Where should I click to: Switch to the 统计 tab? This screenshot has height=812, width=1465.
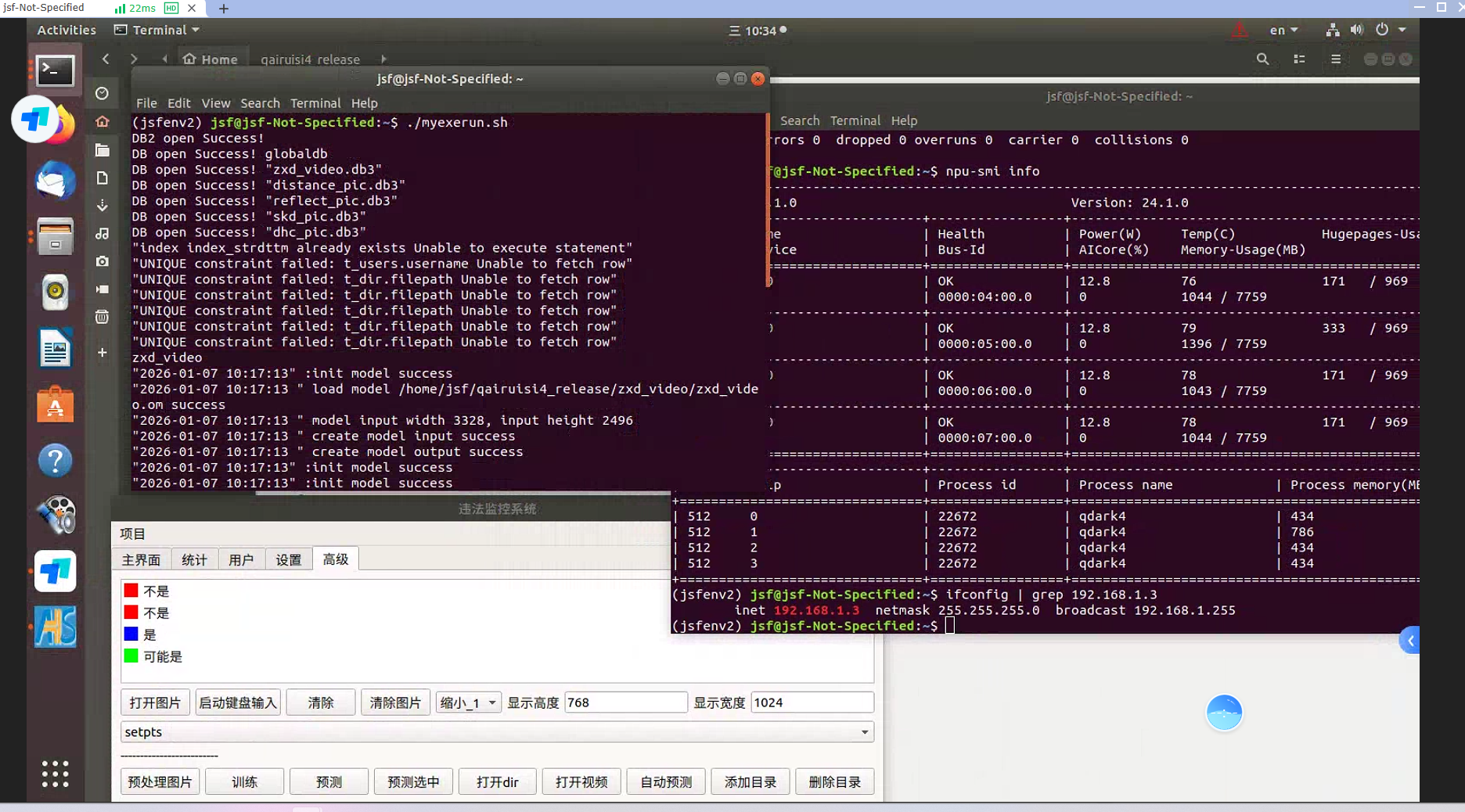pos(194,559)
